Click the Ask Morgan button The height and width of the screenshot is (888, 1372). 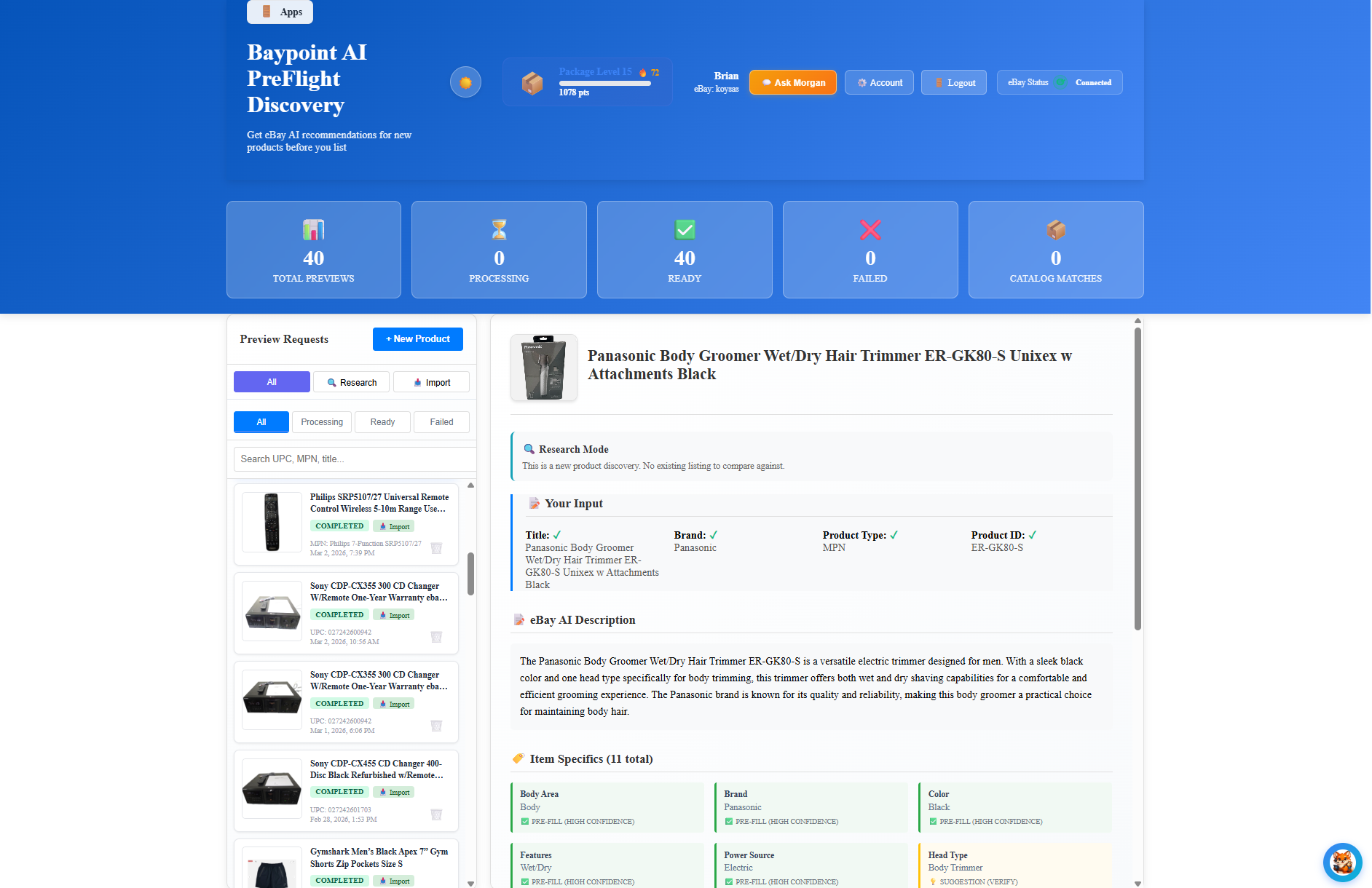pos(792,82)
